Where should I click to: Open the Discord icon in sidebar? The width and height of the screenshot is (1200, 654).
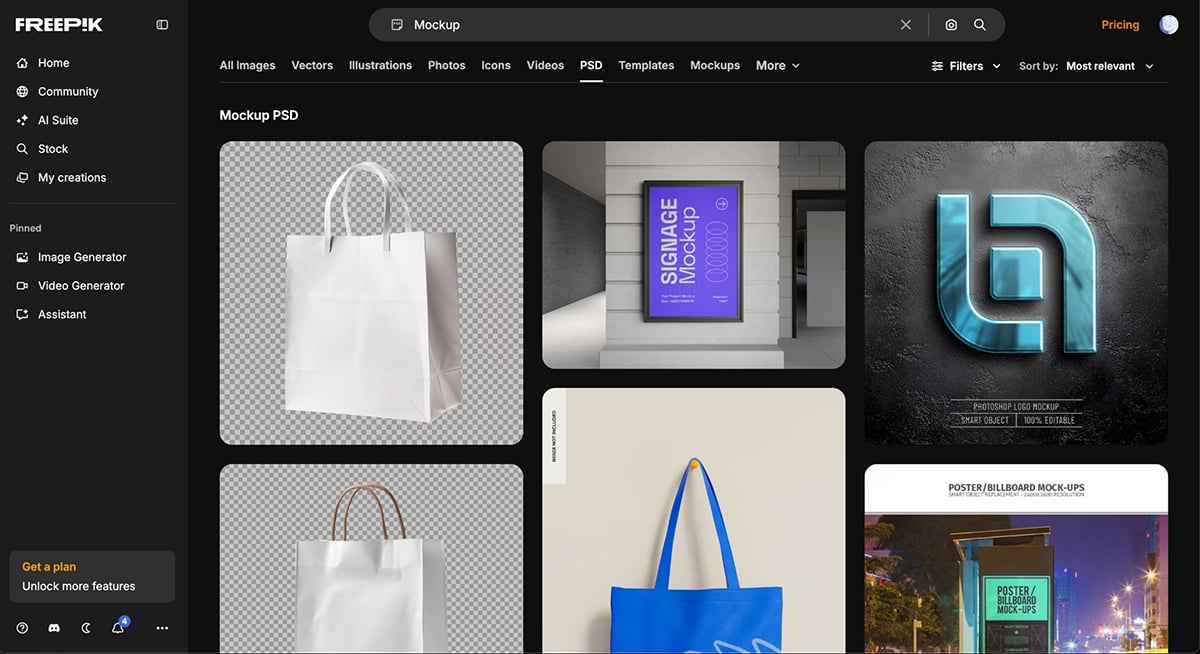[54, 628]
